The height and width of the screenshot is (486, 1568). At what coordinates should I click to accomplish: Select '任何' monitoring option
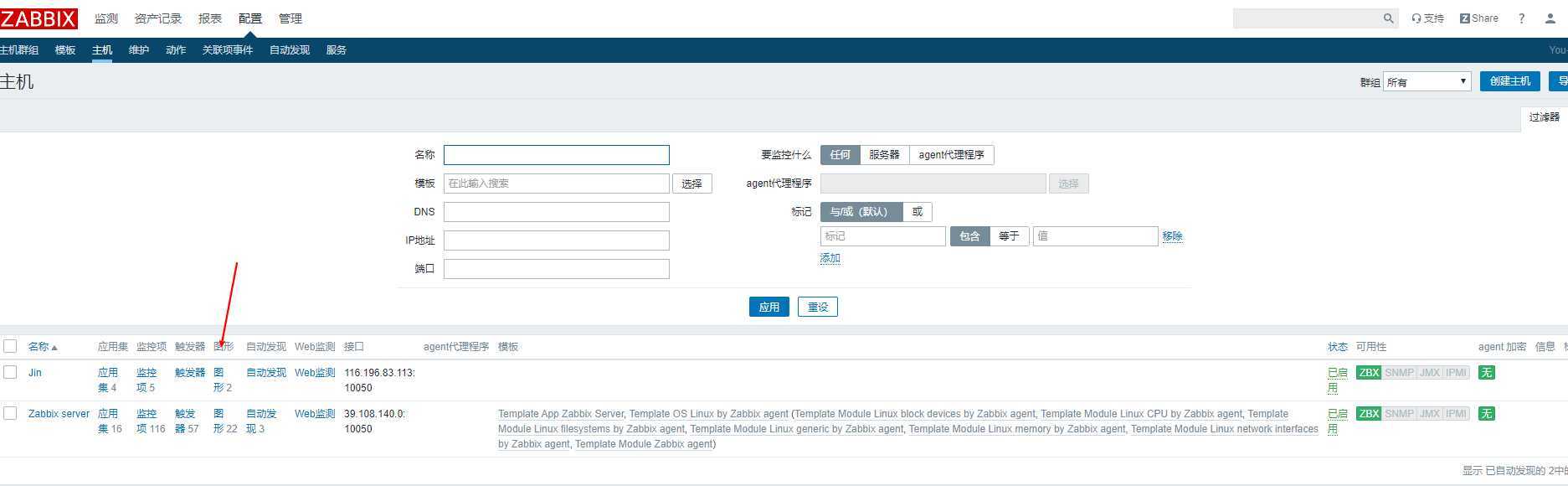840,155
